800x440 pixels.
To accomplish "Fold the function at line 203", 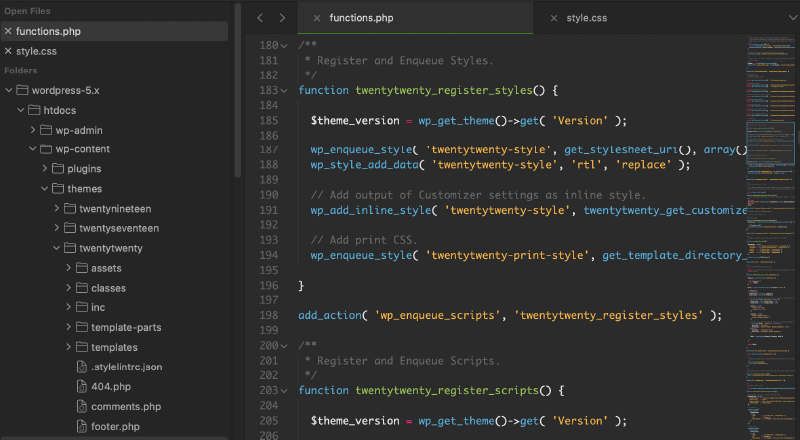I will (x=284, y=391).
